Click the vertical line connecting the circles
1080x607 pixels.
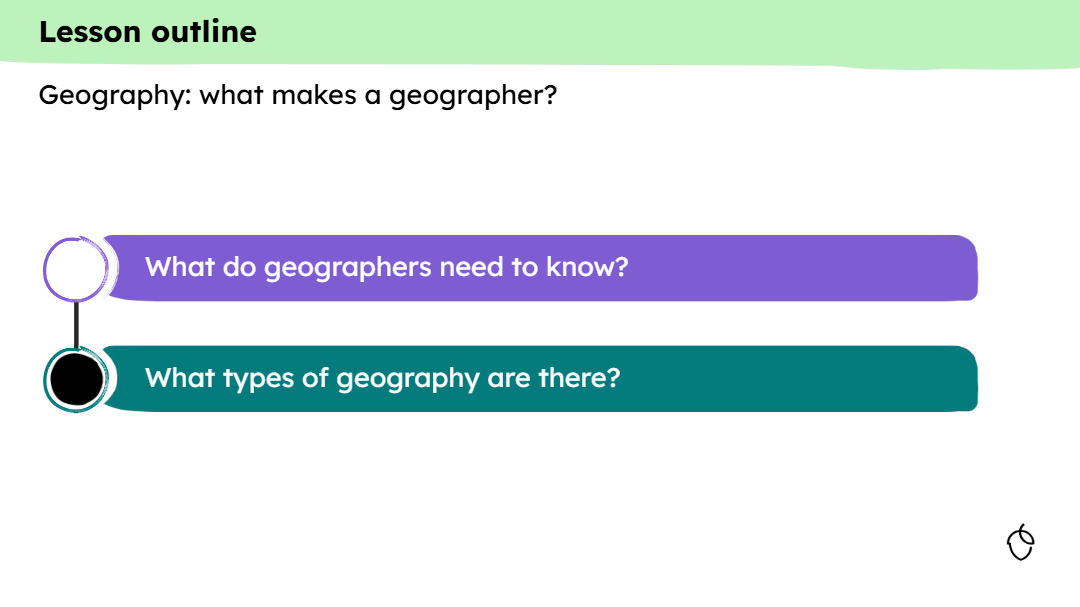pos(76,323)
